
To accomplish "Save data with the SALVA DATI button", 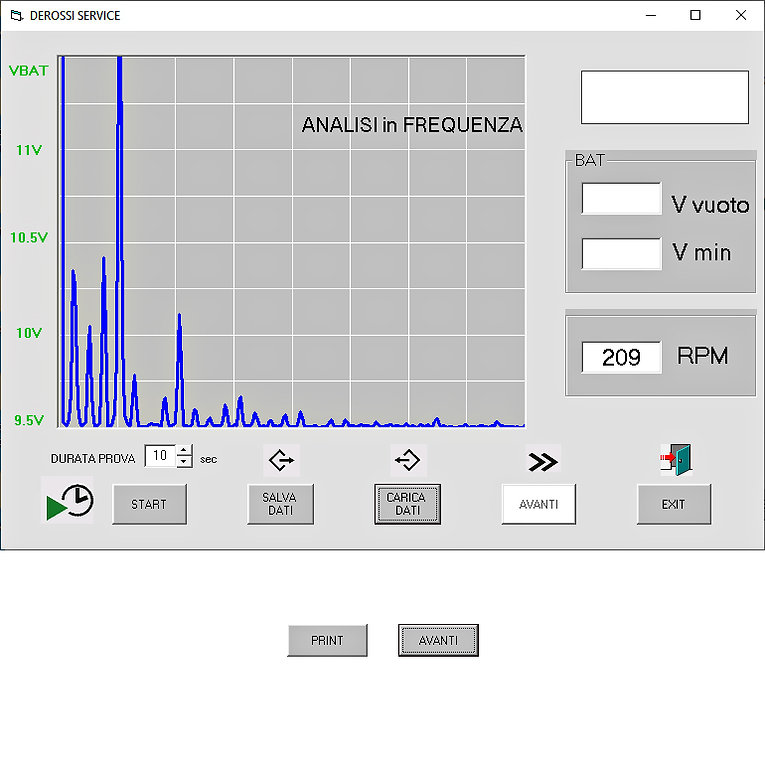I will [280, 504].
